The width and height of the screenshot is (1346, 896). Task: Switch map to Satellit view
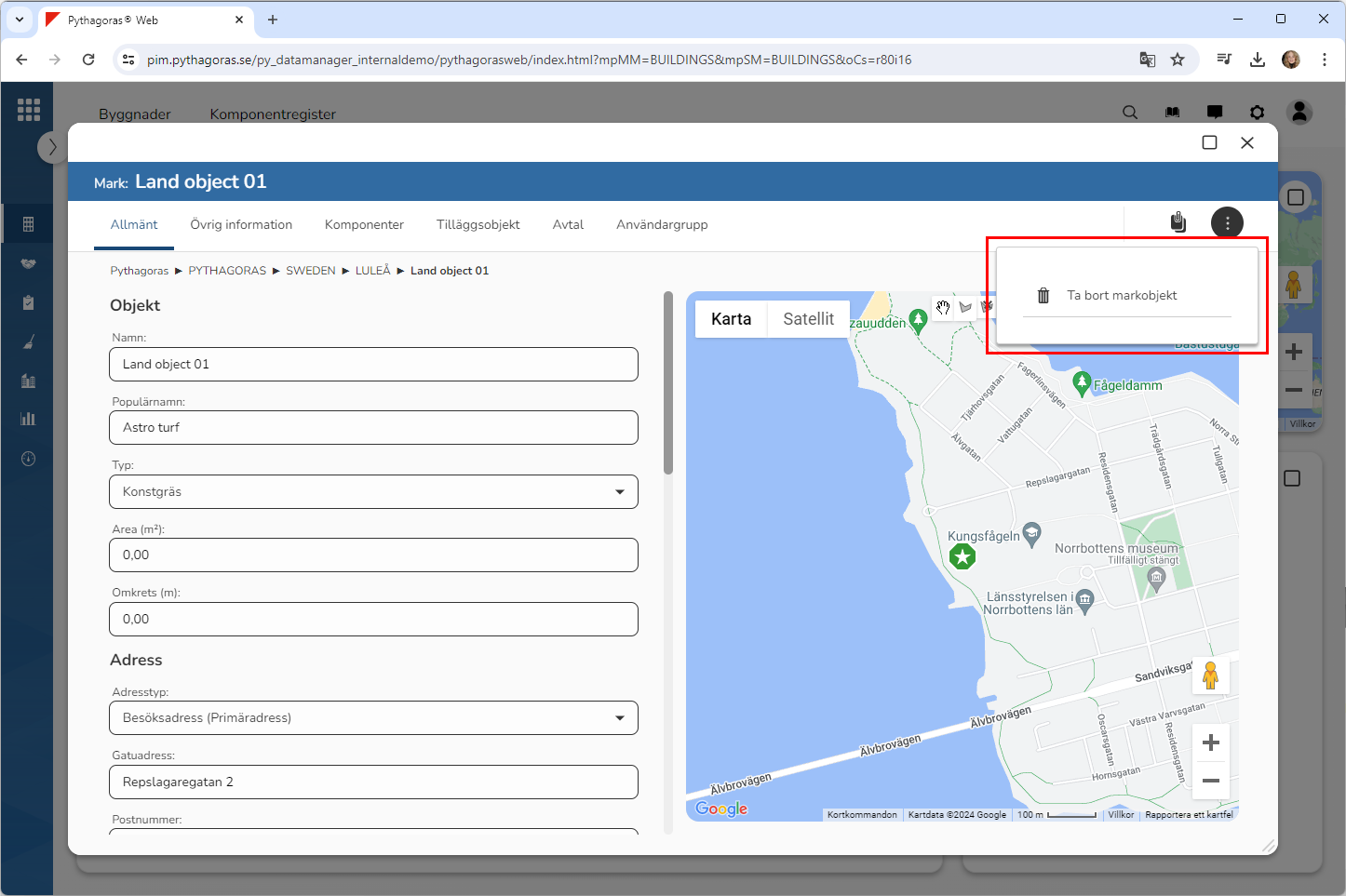click(x=808, y=319)
